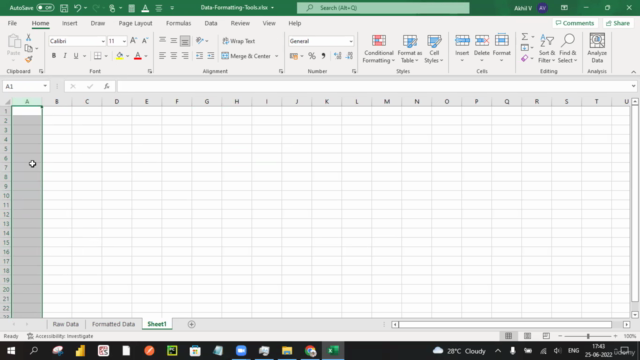Select column D header
Image resolution: width=640 pixels, height=360 pixels.
[x=117, y=101]
